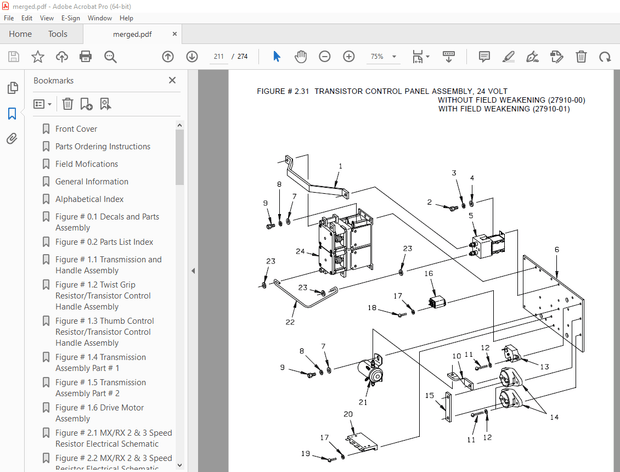
Task: Open the E-Sign menu
Action: (70, 18)
